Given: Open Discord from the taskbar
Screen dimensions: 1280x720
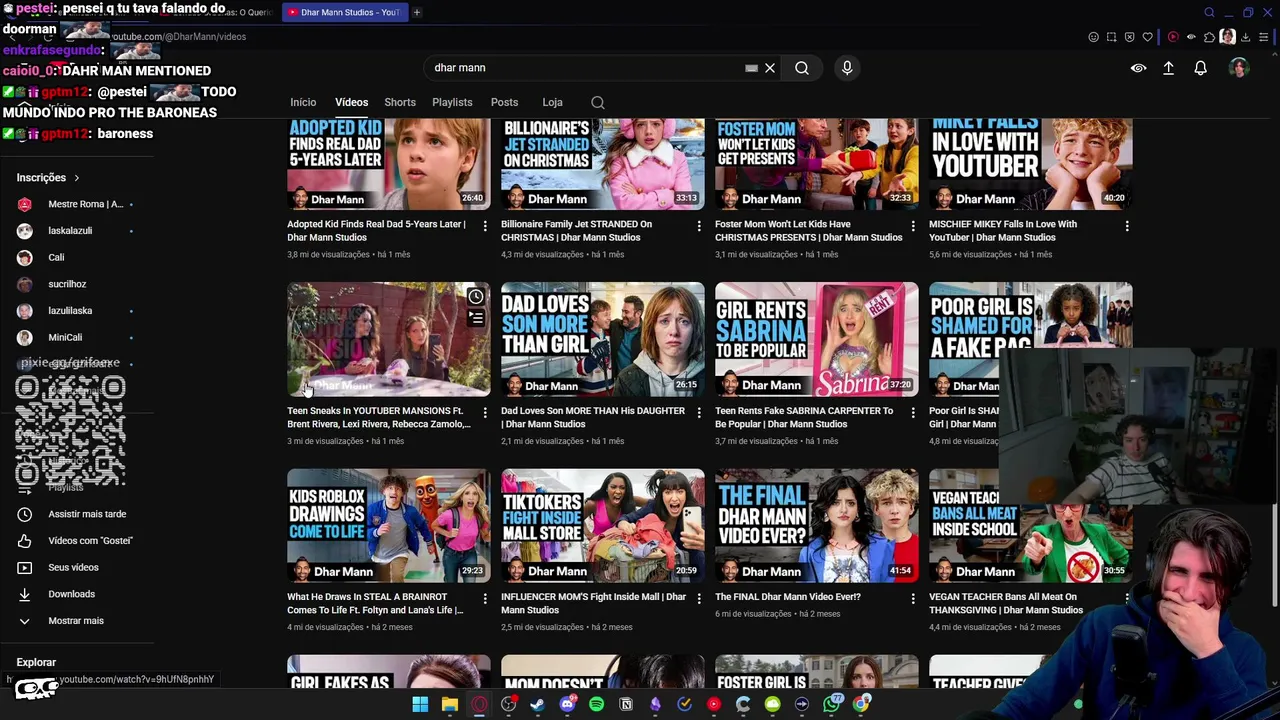Looking at the screenshot, I should tap(567, 704).
